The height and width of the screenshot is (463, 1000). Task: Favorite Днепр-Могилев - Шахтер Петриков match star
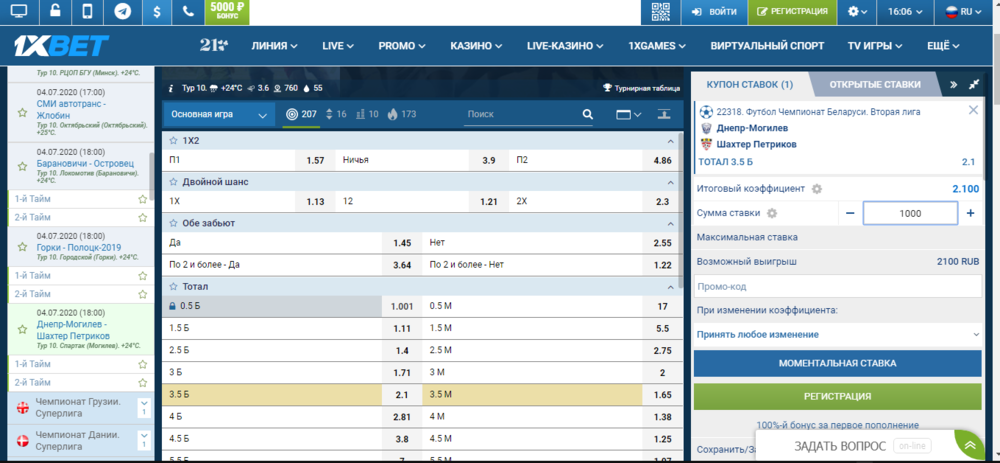22,330
